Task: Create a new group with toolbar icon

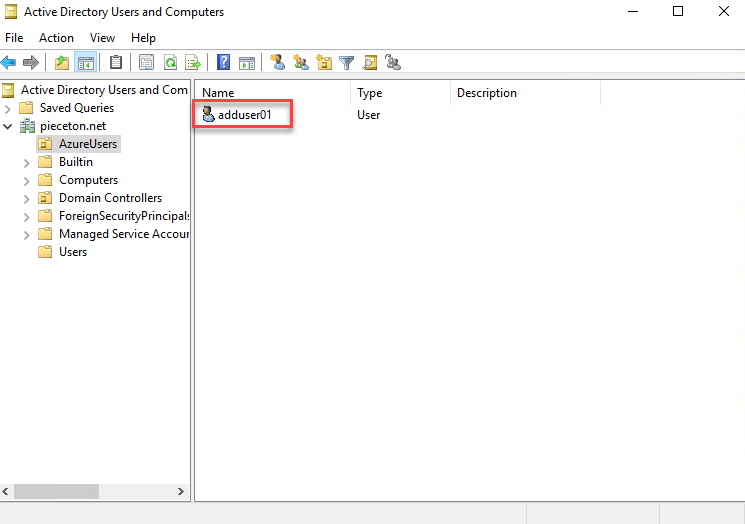Action: pos(301,62)
